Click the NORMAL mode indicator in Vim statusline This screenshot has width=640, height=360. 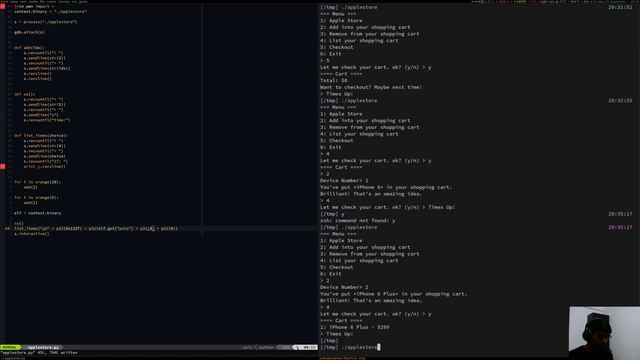coord(10,347)
